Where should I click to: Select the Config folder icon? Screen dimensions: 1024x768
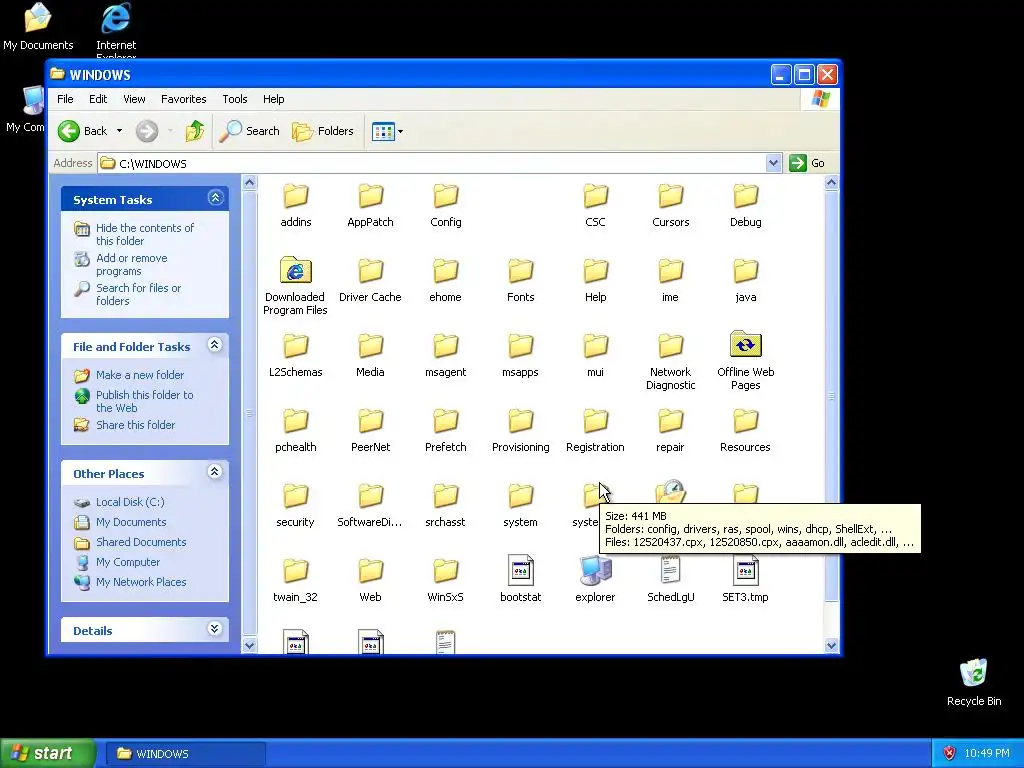point(446,196)
